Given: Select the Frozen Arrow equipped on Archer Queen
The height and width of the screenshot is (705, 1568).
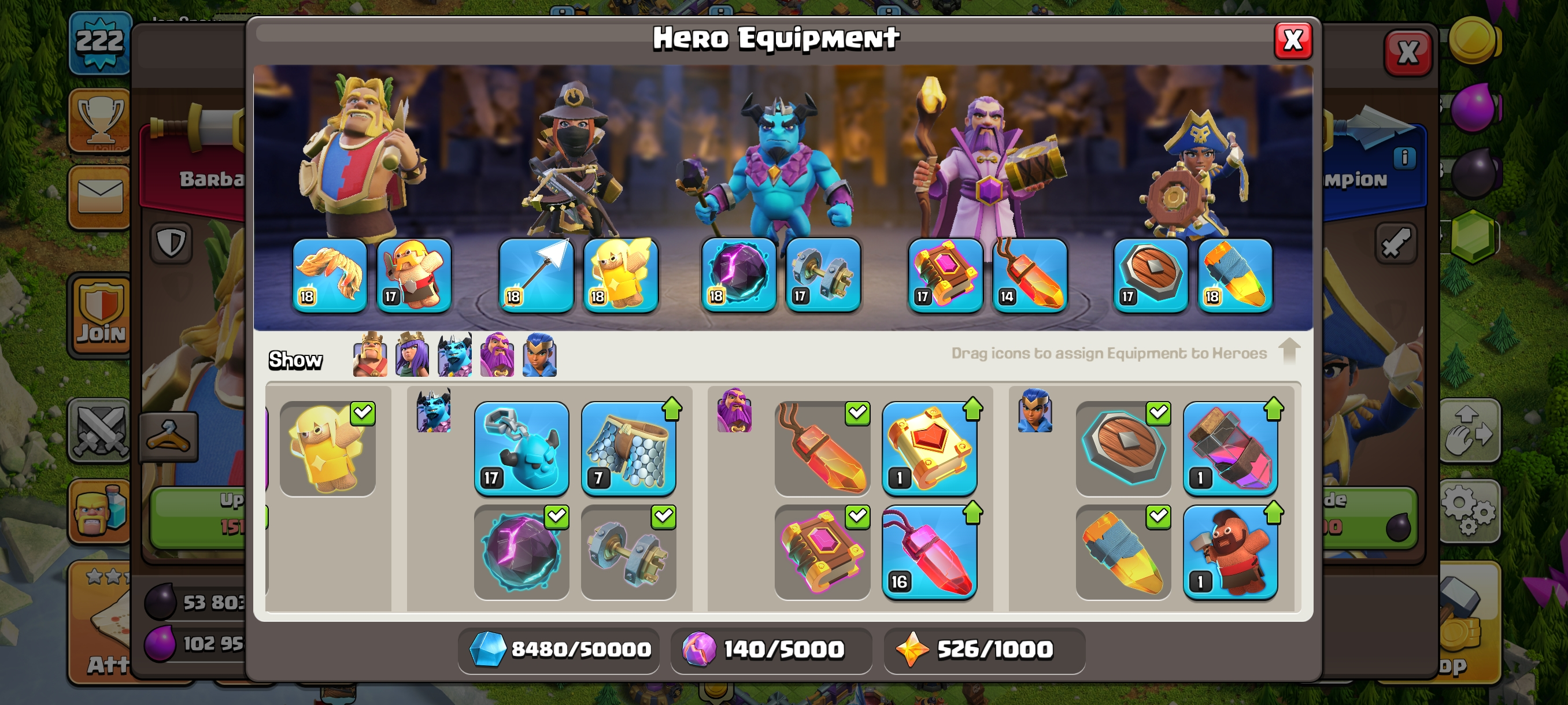Looking at the screenshot, I should point(535,275).
